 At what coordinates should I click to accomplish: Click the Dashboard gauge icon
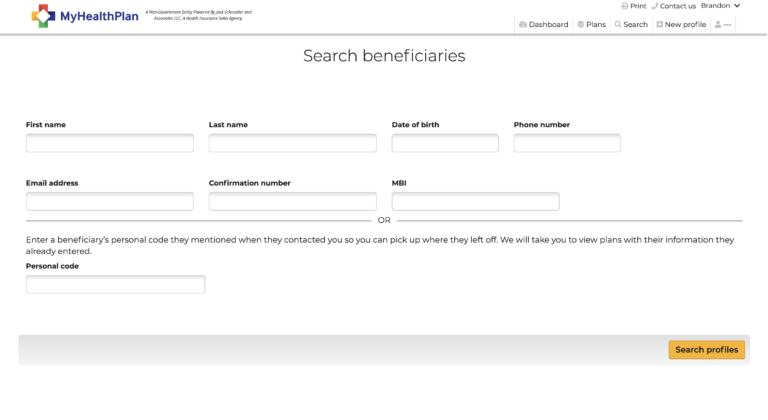pos(522,25)
